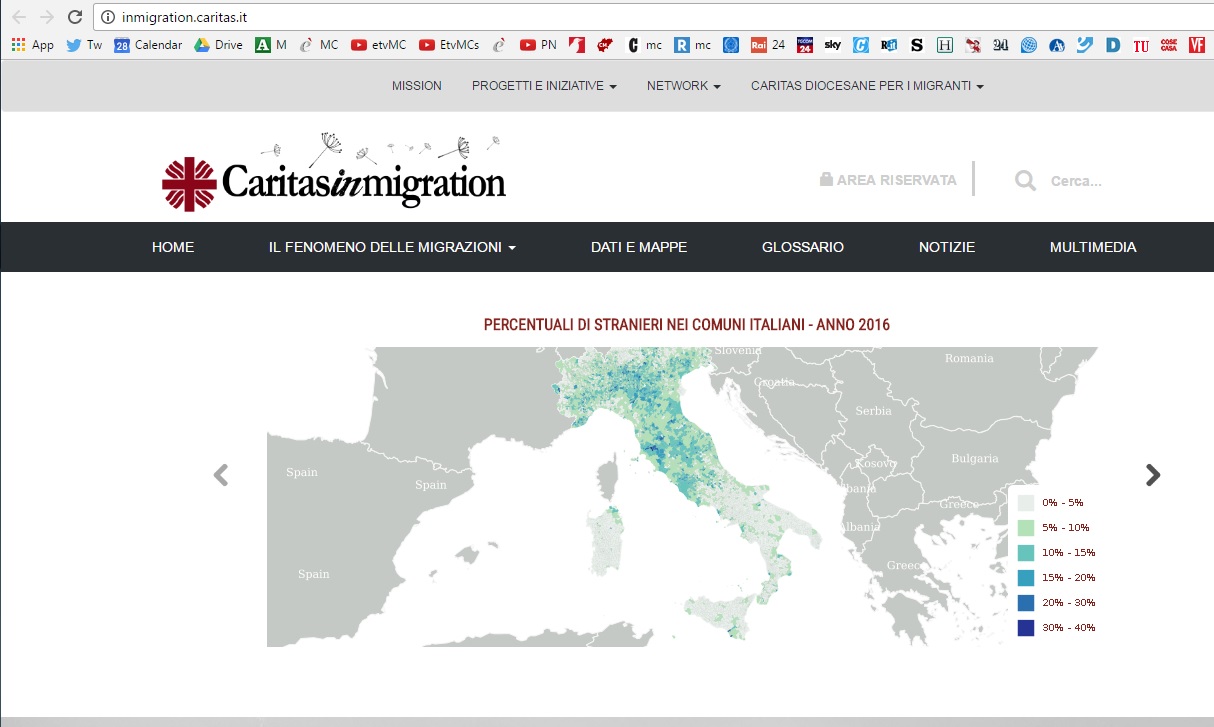Open the Google Drive bookmark
This screenshot has height=727, width=1214.
218,45
